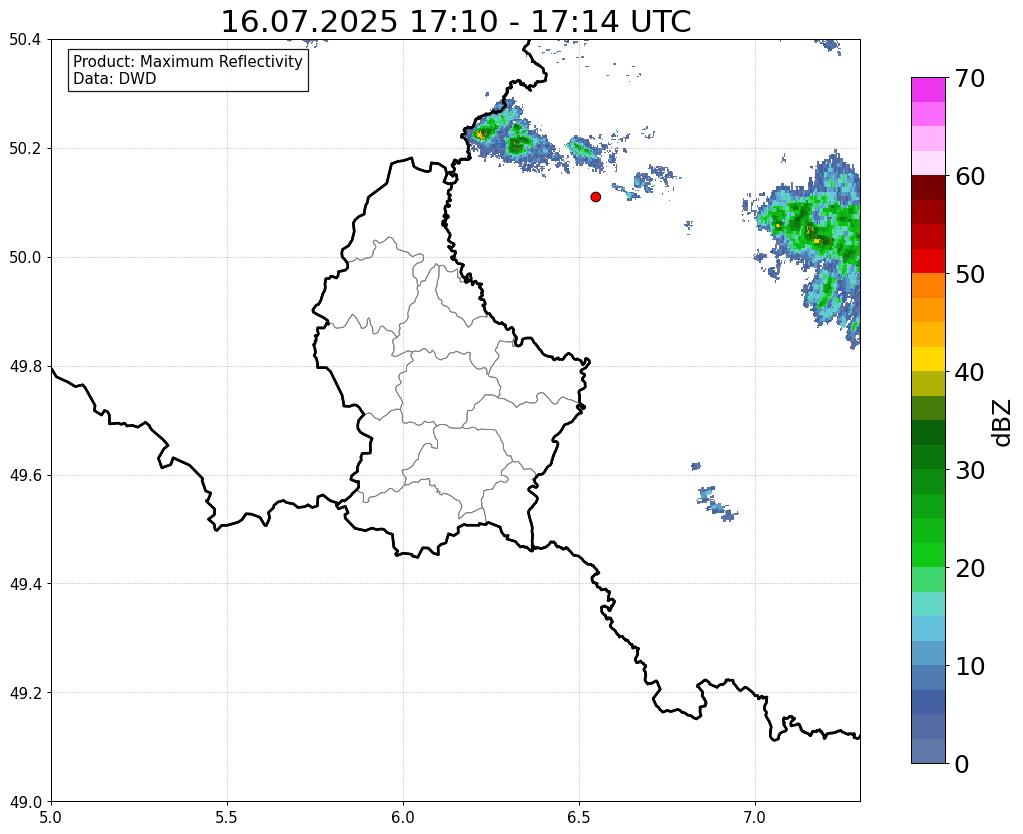Click the red location marker dot
The image size is (1023, 834).
point(596,196)
